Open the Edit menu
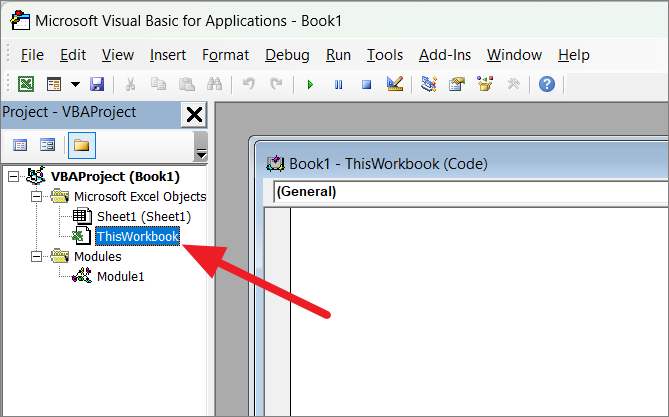Viewport: 669px width, 417px height. 73,55
